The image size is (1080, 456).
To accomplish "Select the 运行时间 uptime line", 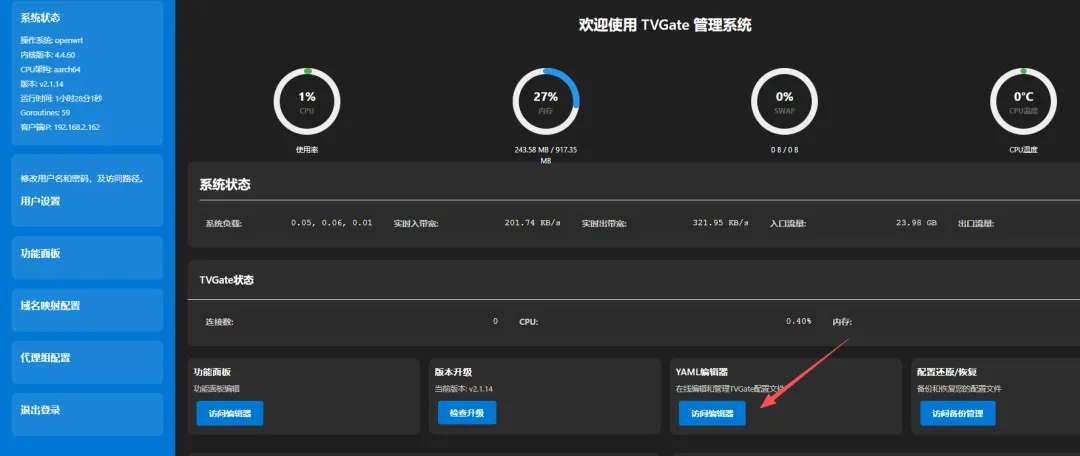I will (x=61, y=98).
